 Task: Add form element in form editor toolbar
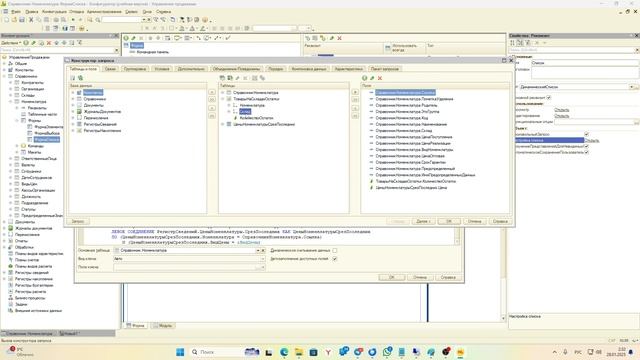pyautogui.click(x=126, y=38)
